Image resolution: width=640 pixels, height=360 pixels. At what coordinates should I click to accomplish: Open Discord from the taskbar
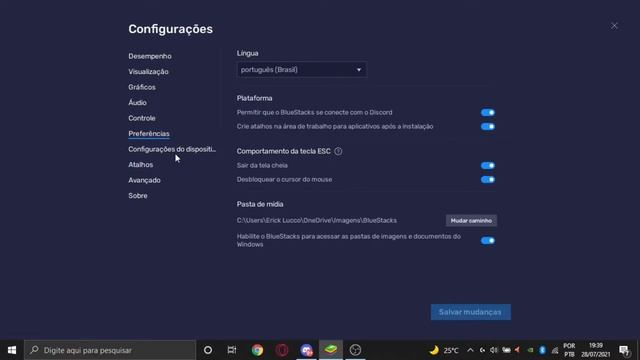(306, 350)
